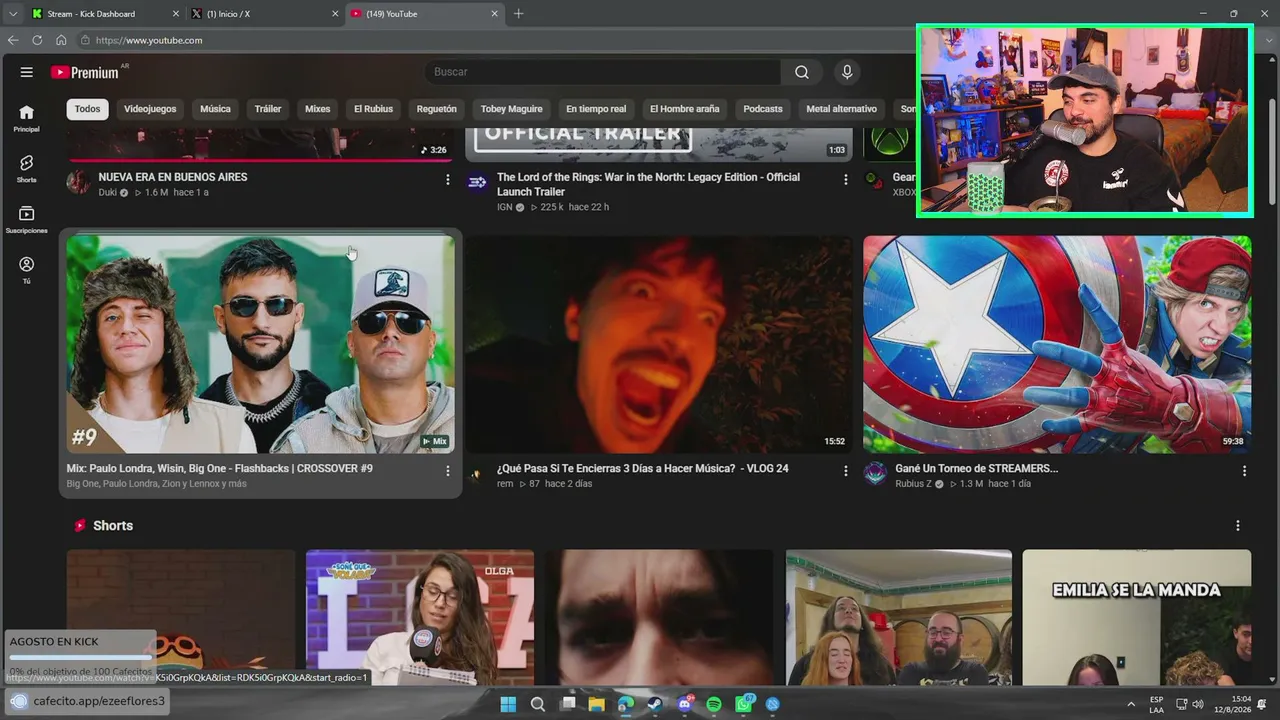Click the Buscar search field

coord(605,72)
